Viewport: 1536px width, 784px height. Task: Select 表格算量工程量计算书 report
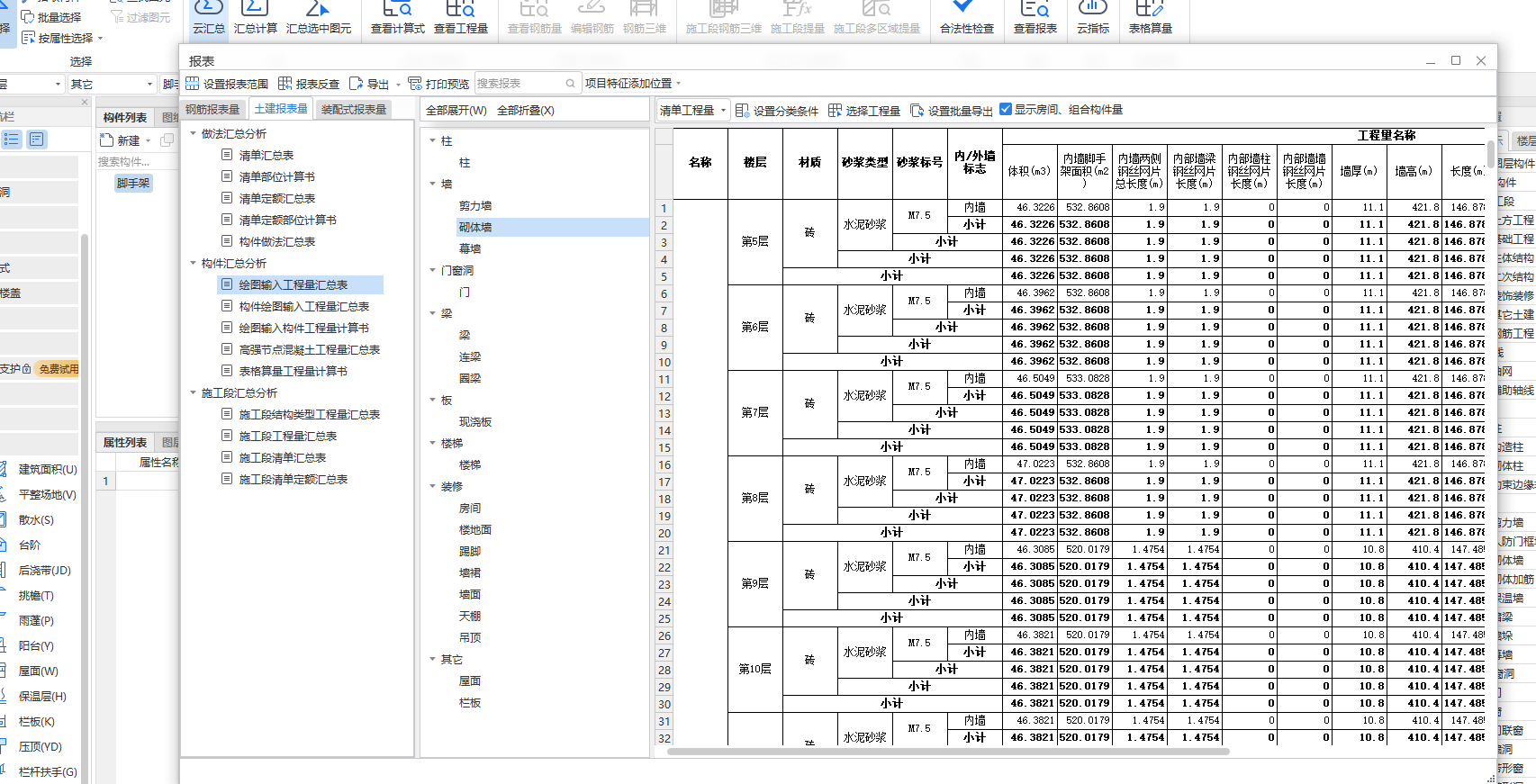point(293,371)
